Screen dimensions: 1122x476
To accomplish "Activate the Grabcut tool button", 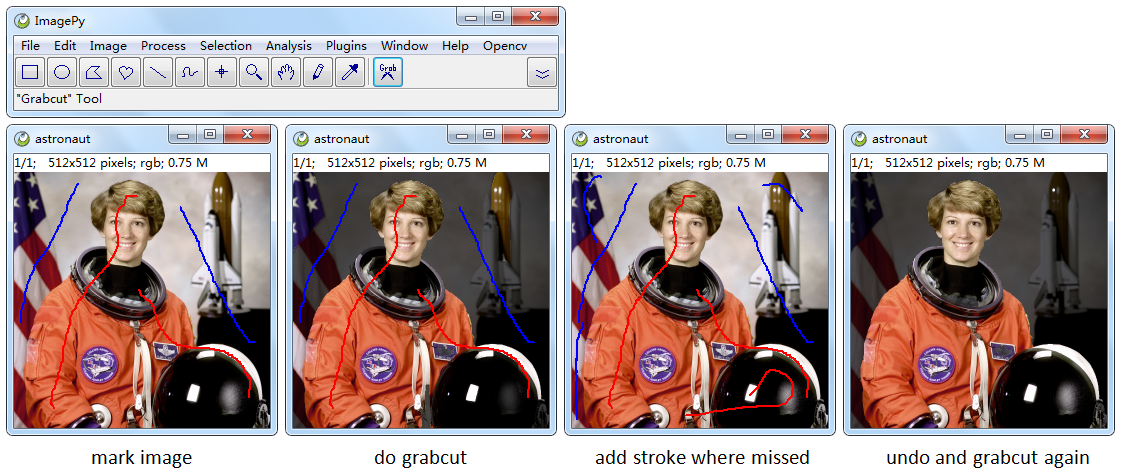I will tap(388, 72).
